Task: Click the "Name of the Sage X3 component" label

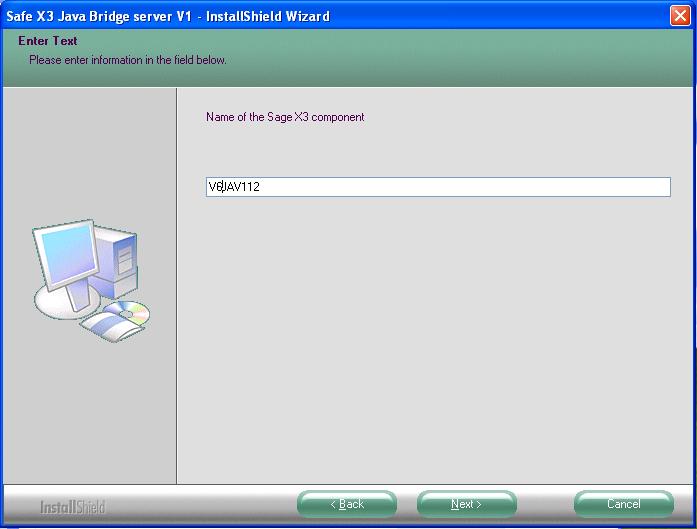Action: click(x=285, y=117)
